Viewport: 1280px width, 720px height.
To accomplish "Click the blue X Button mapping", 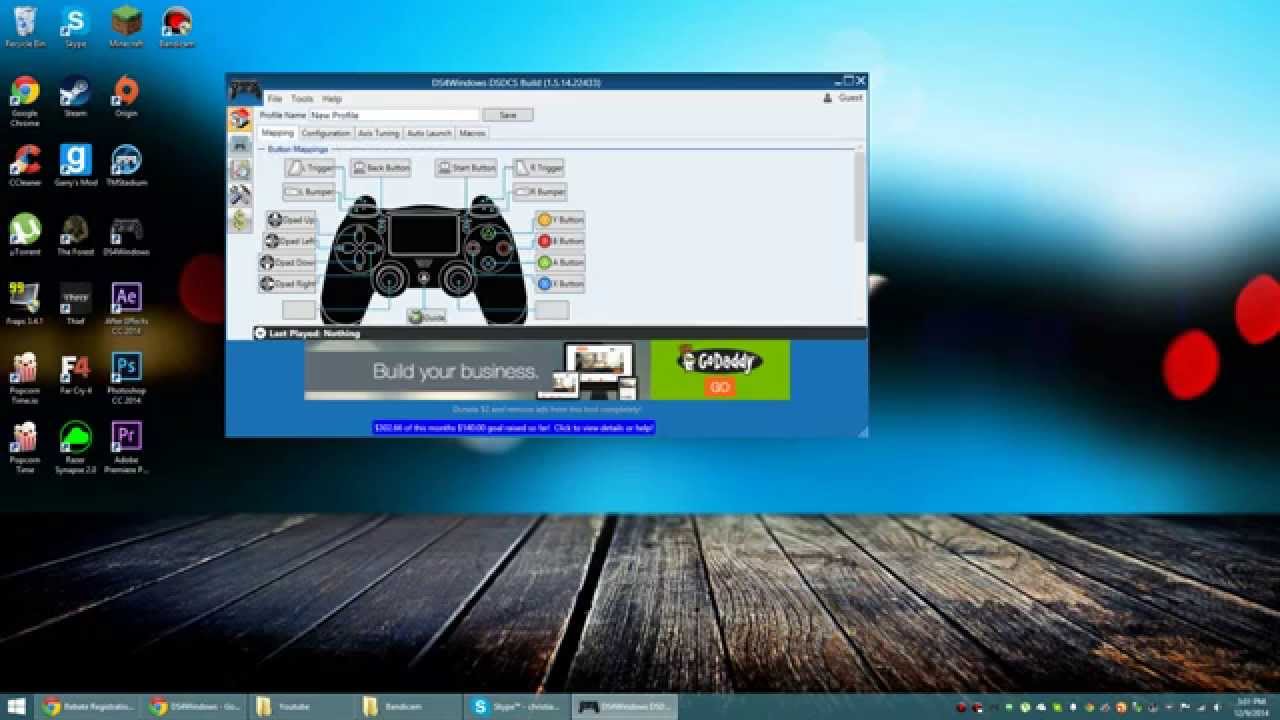I will (x=560, y=284).
